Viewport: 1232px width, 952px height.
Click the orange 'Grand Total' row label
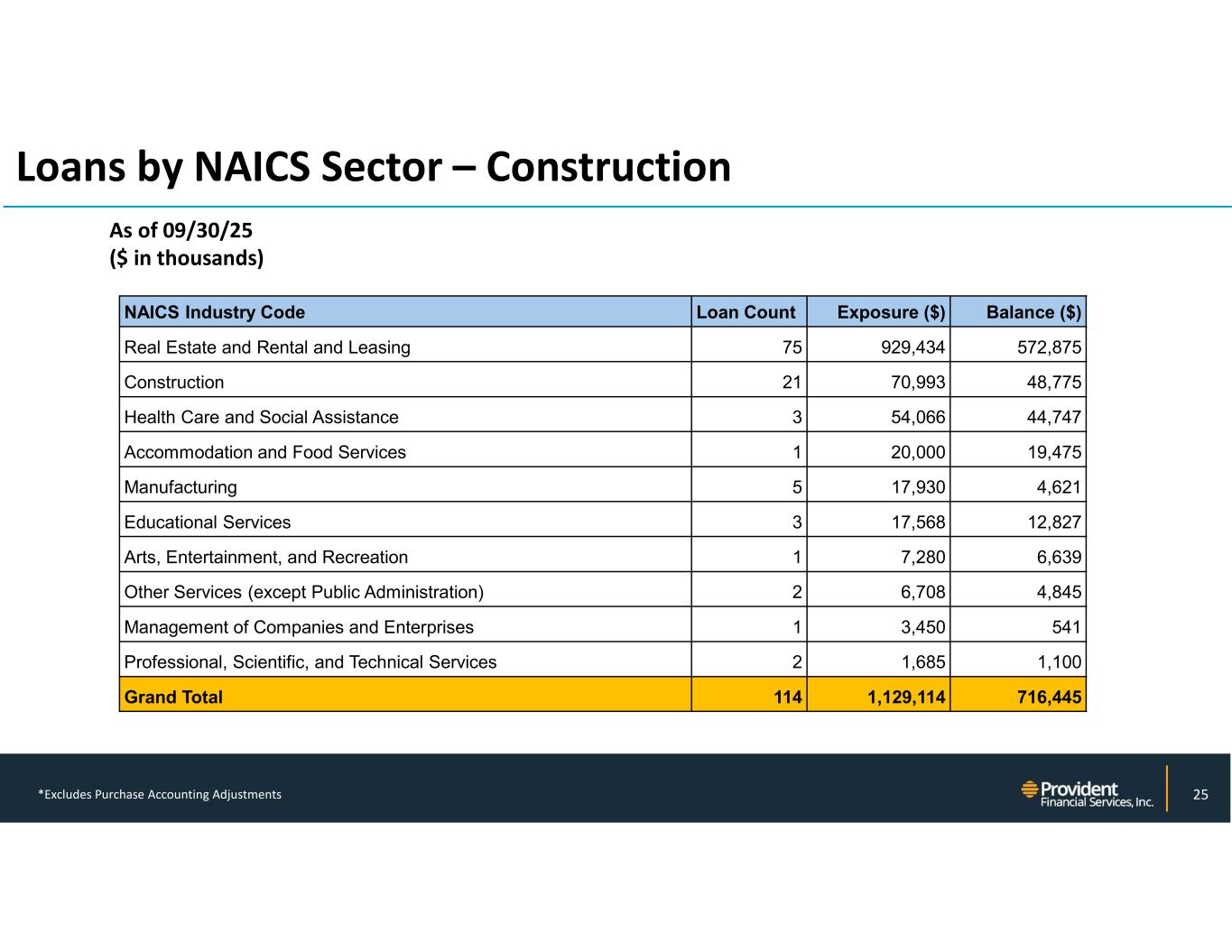173,697
